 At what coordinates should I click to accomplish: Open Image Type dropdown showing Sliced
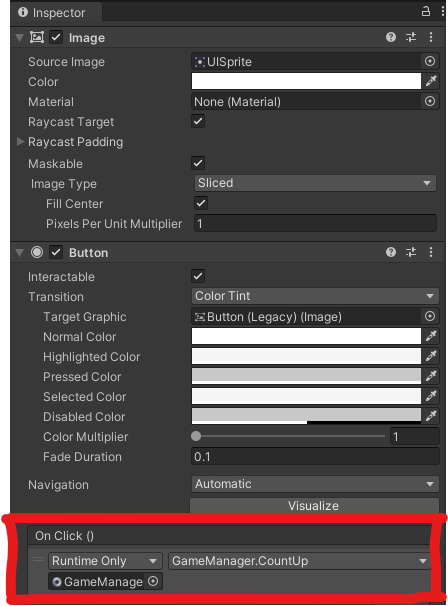315,183
